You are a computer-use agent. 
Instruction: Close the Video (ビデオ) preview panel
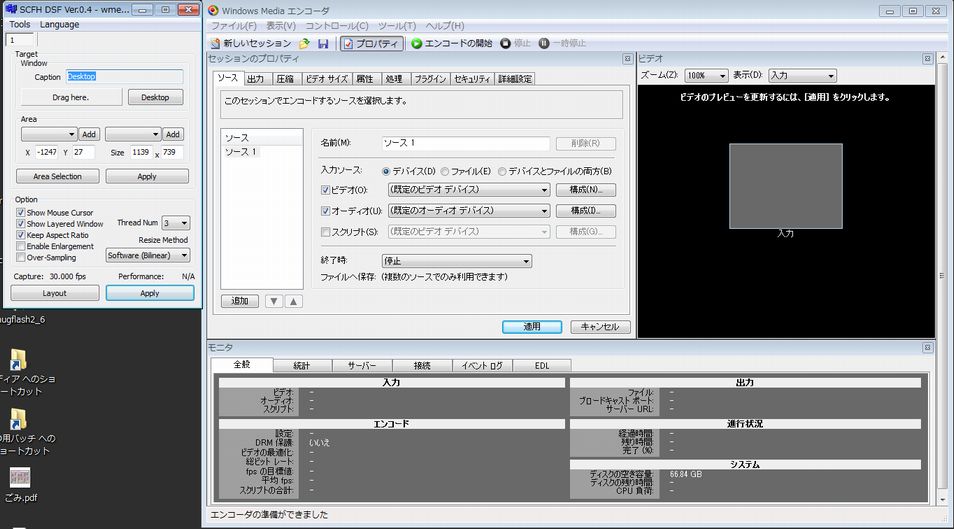pyautogui.click(x=927, y=58)
